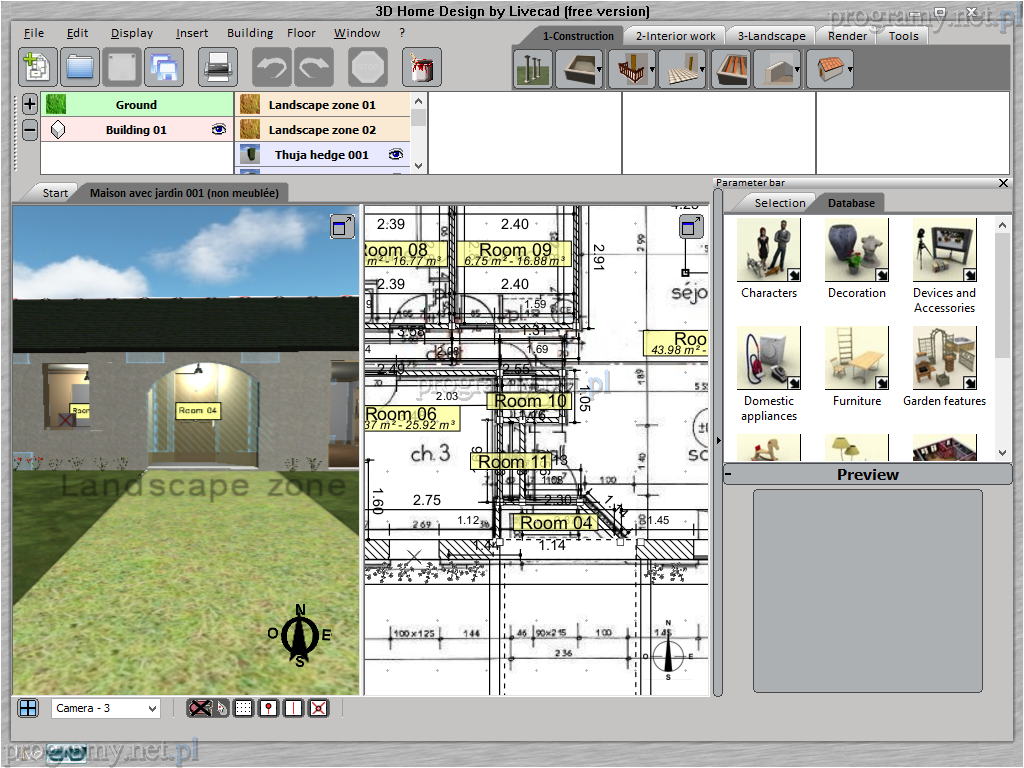Image resolution: width=1024 pixels, height=768 pixels.
Task: Toggle visibility eye for Building 01
Action: point(219,130)
